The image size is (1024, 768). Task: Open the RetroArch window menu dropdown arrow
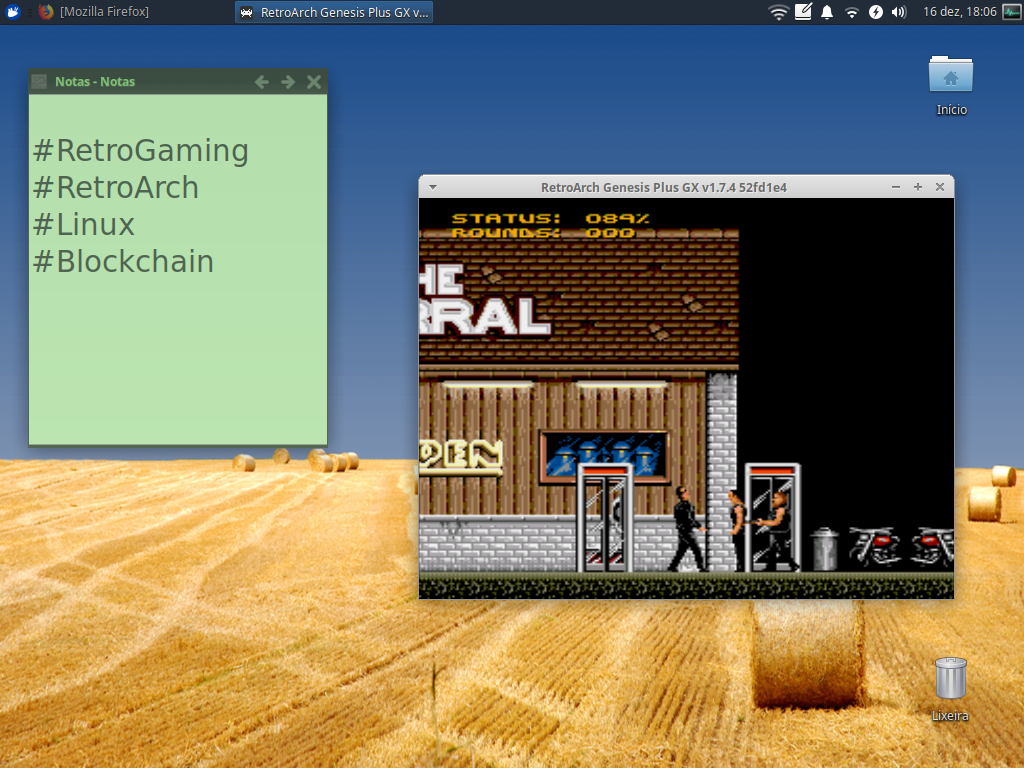pos(432,187)
